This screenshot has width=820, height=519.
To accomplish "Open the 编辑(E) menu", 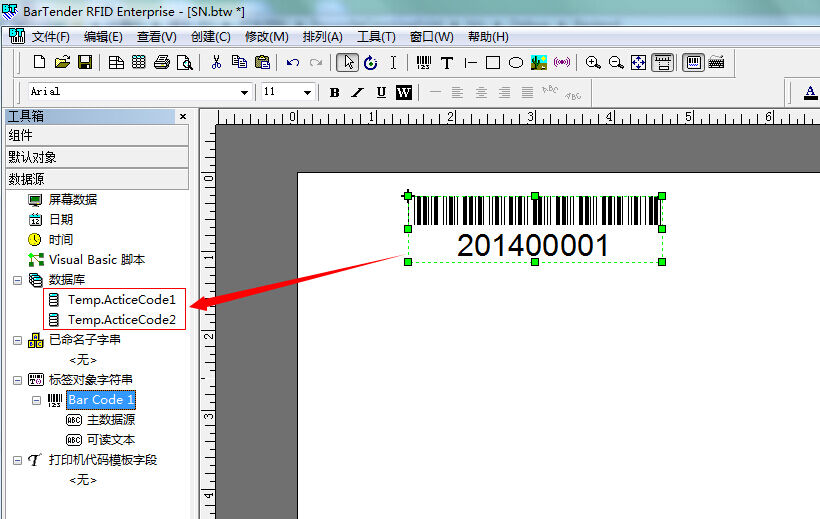I will point(103,37).
